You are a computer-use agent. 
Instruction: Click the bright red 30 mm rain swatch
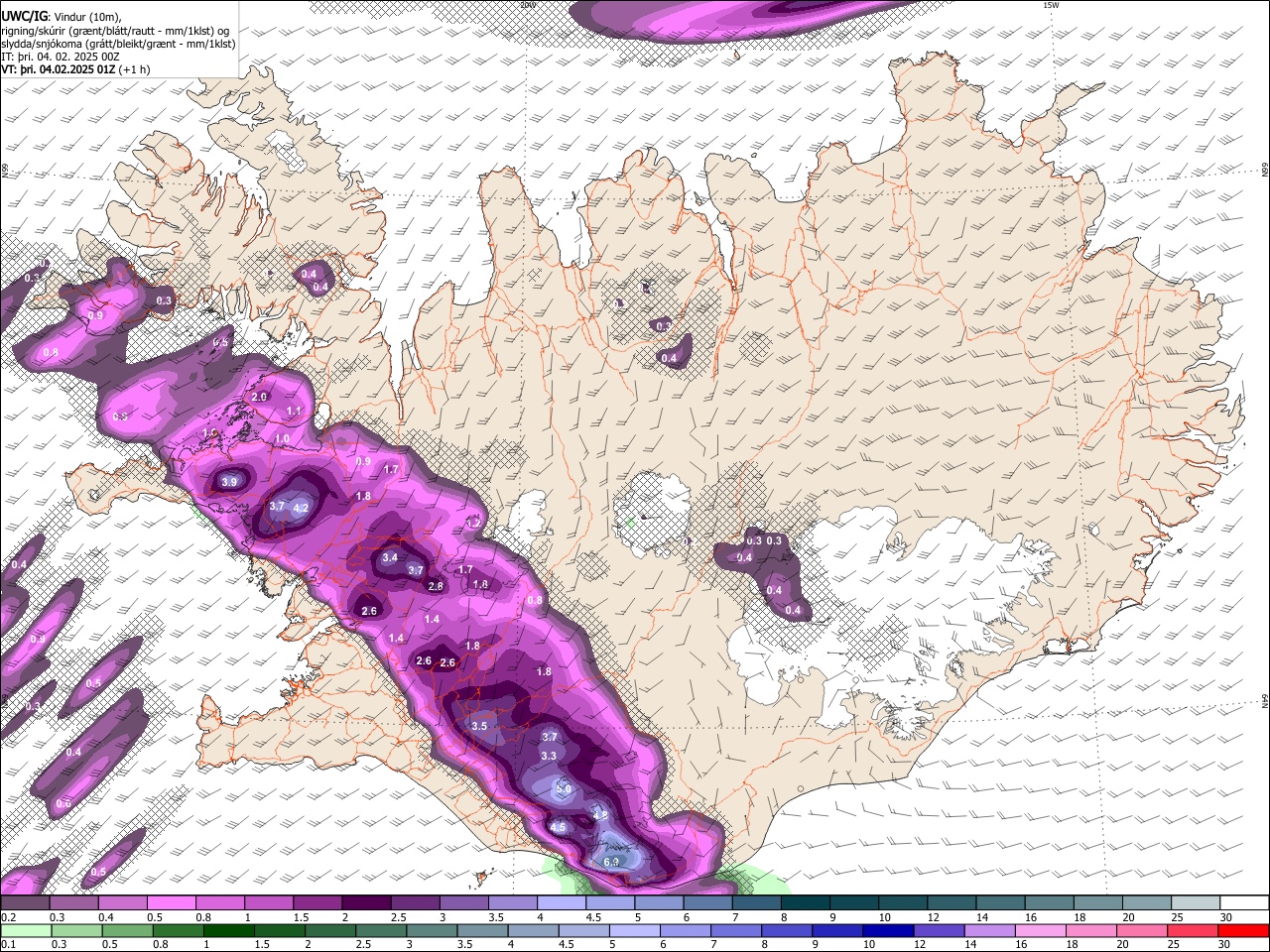pos(1244,930)
